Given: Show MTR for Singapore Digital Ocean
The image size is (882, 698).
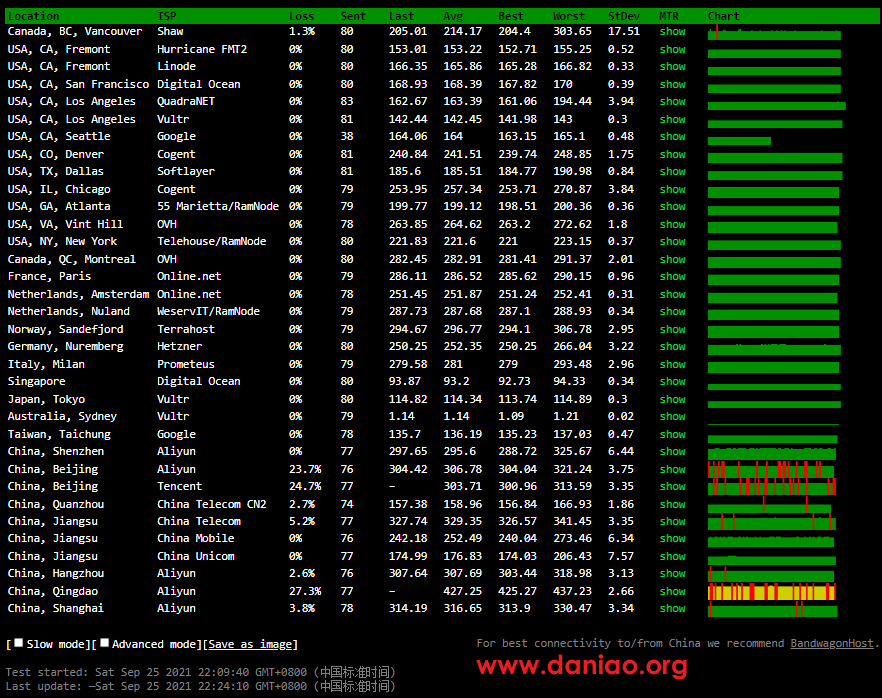Looking at the screenshot, I should click(x=673, y=381).
